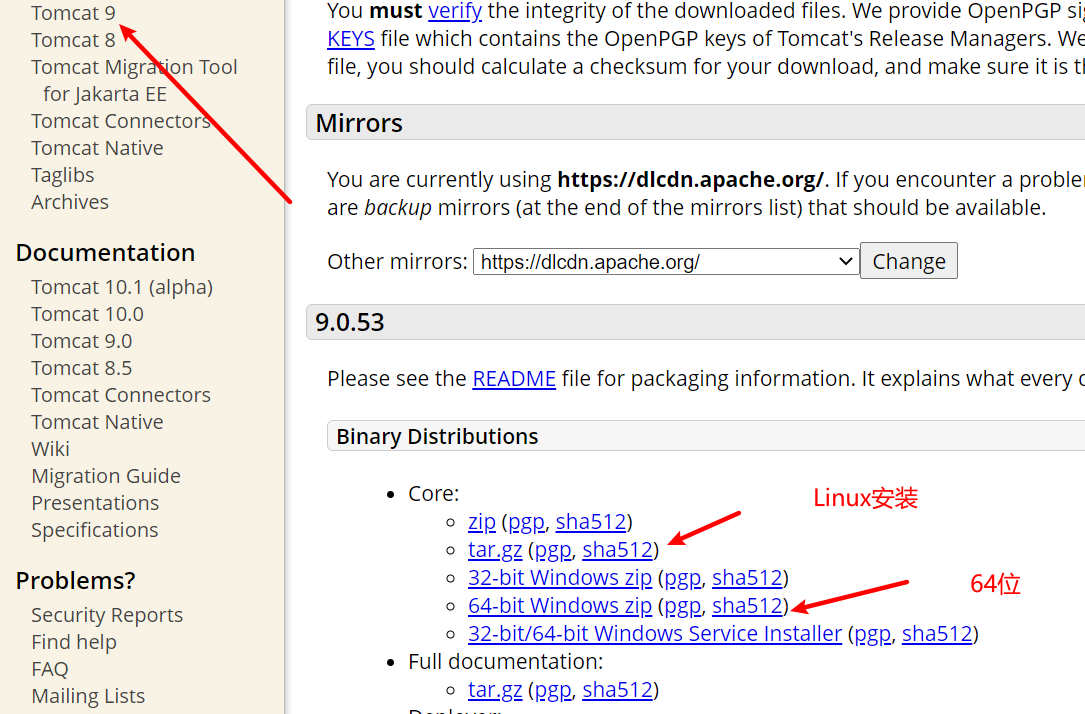Download Full documentation tar.gz
1085x714 pixels.
[495, 690]
